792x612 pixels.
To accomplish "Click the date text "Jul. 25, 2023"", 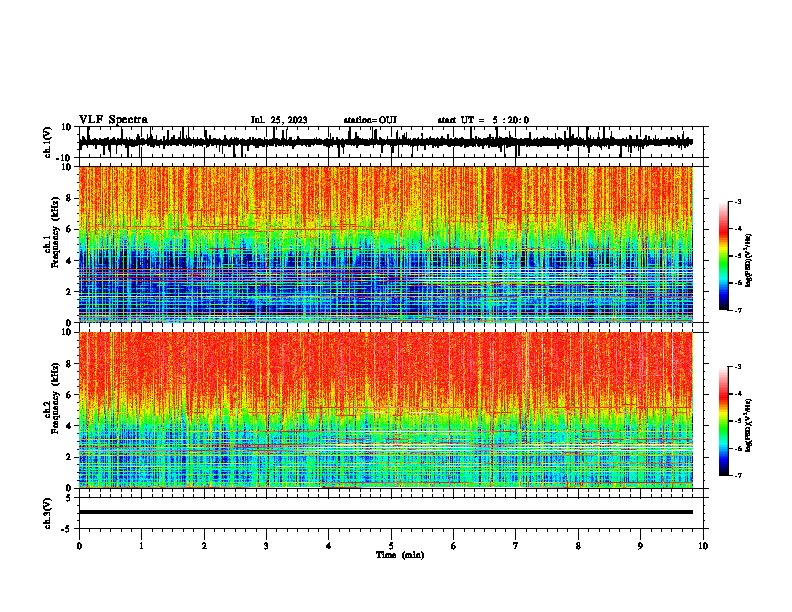I will (279, 120).
